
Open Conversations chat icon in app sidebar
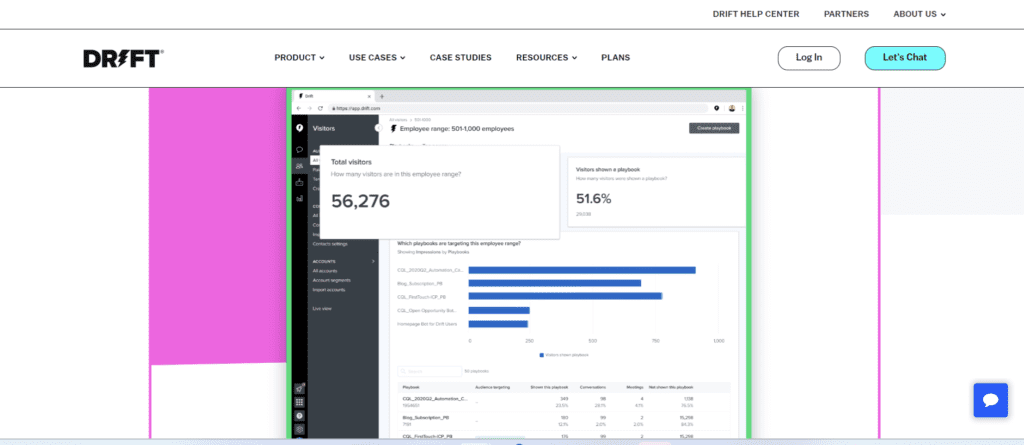(x=299, y=150)
